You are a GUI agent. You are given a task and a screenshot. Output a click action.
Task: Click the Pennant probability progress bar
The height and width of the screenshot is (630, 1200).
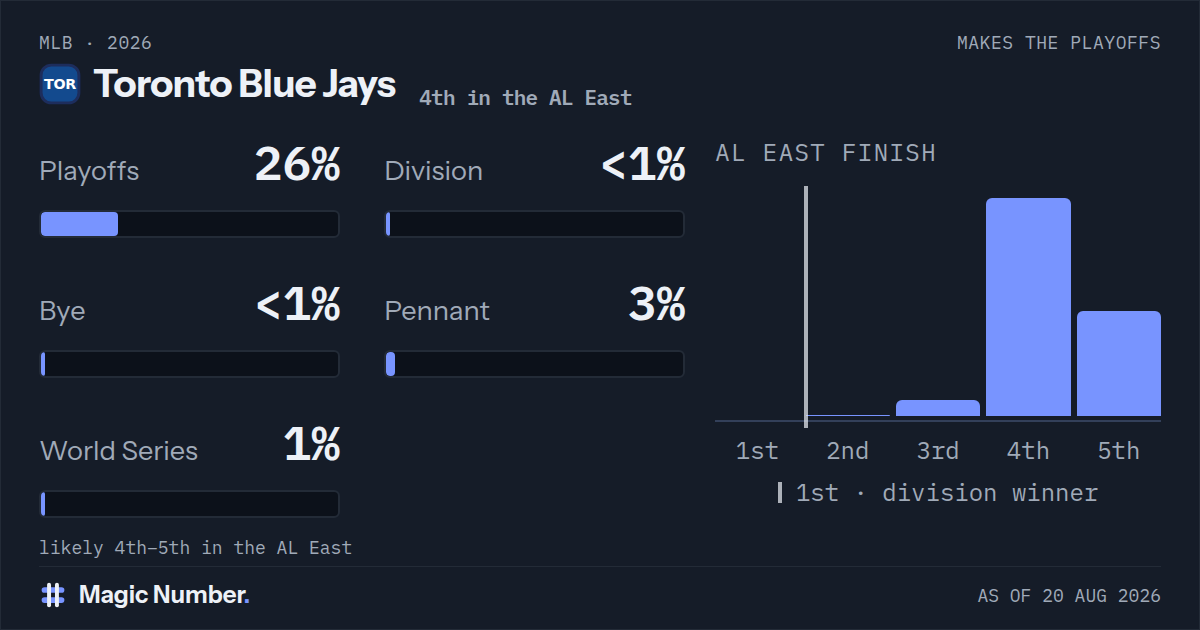pos(535,364)
